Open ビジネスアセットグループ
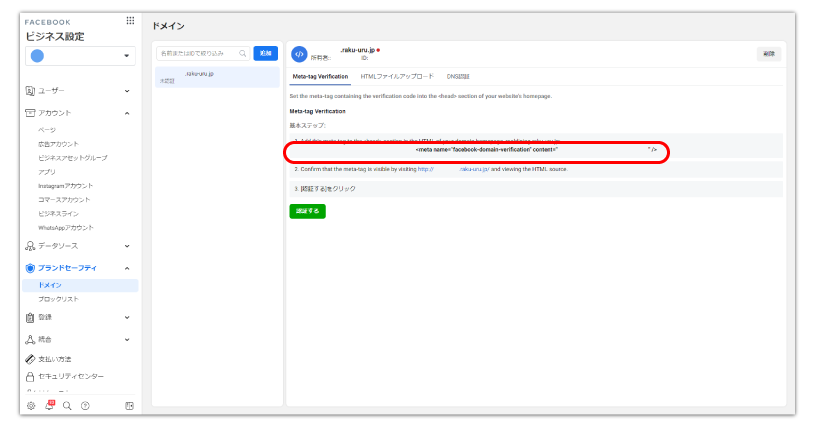This screenshot has width=820, height=423. point(72,158)
